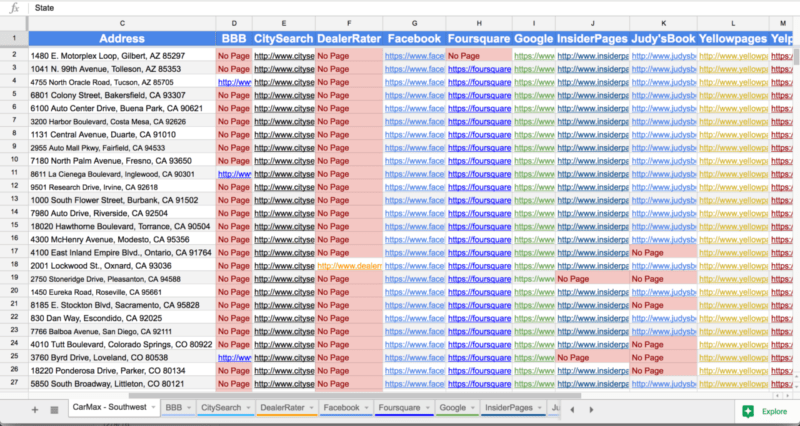
Task: Click the CitySearch header cell
Action: 284,39
